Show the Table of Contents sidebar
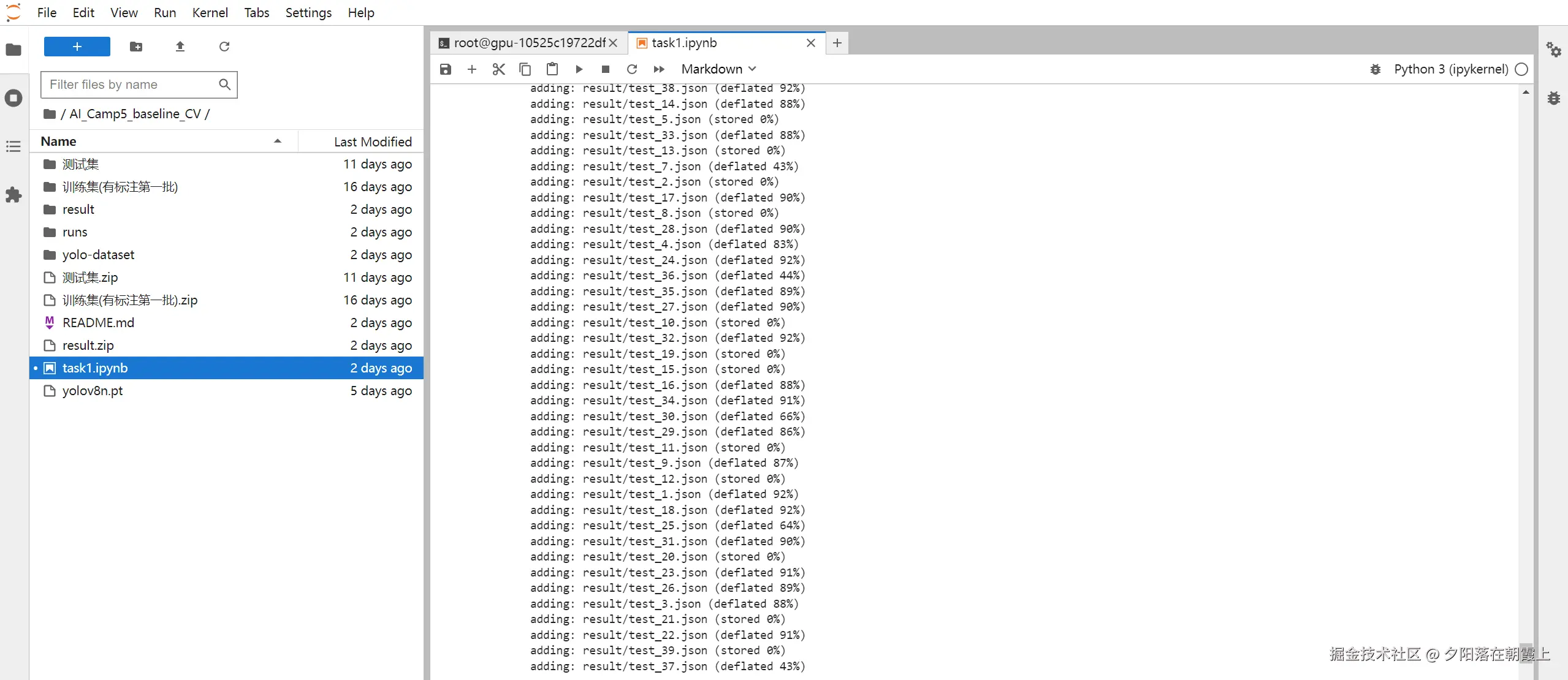Image resolution: width=1568 pixels, height=680 pixels. click(13, 146)
